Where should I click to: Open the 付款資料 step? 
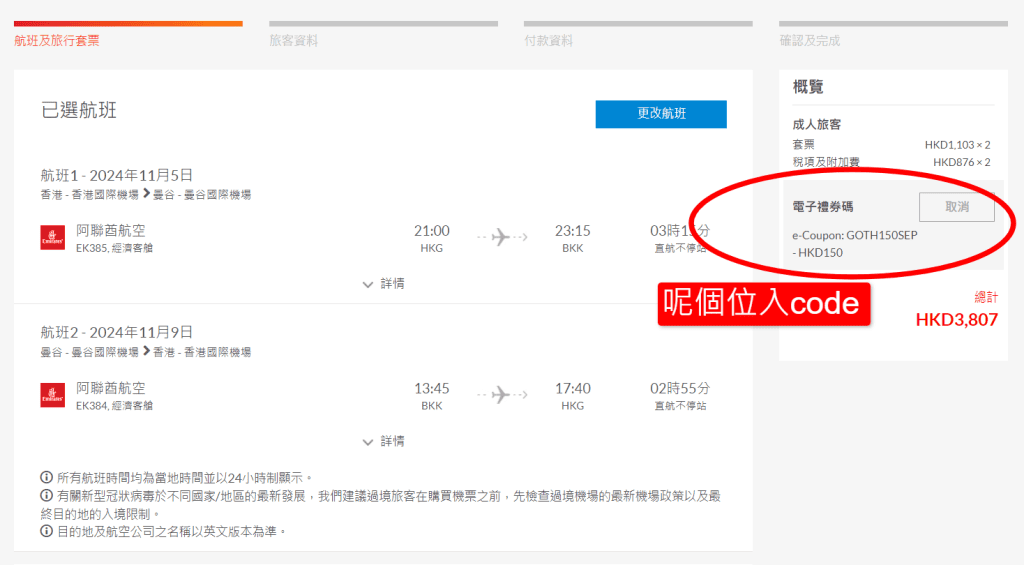coord(548,41)
